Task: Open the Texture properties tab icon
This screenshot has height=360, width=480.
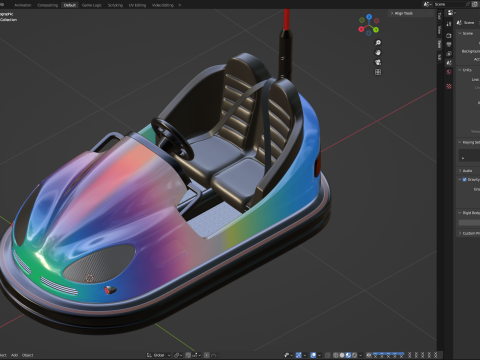Action: coord(449,86)
